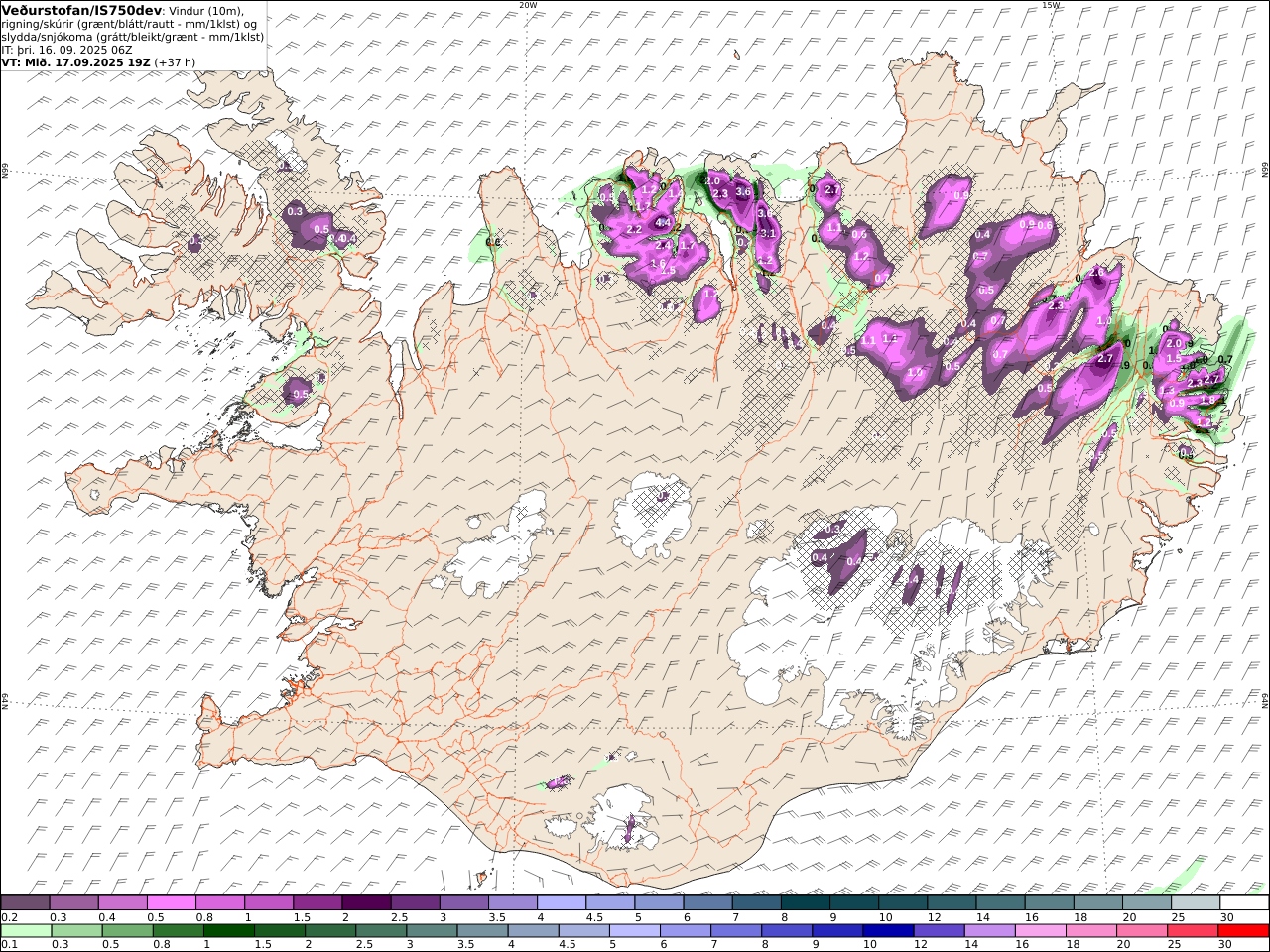The image size is (1270, 952).
Task: Select lower legend swatch between 20 and 25
Action: pos(1143,930)
